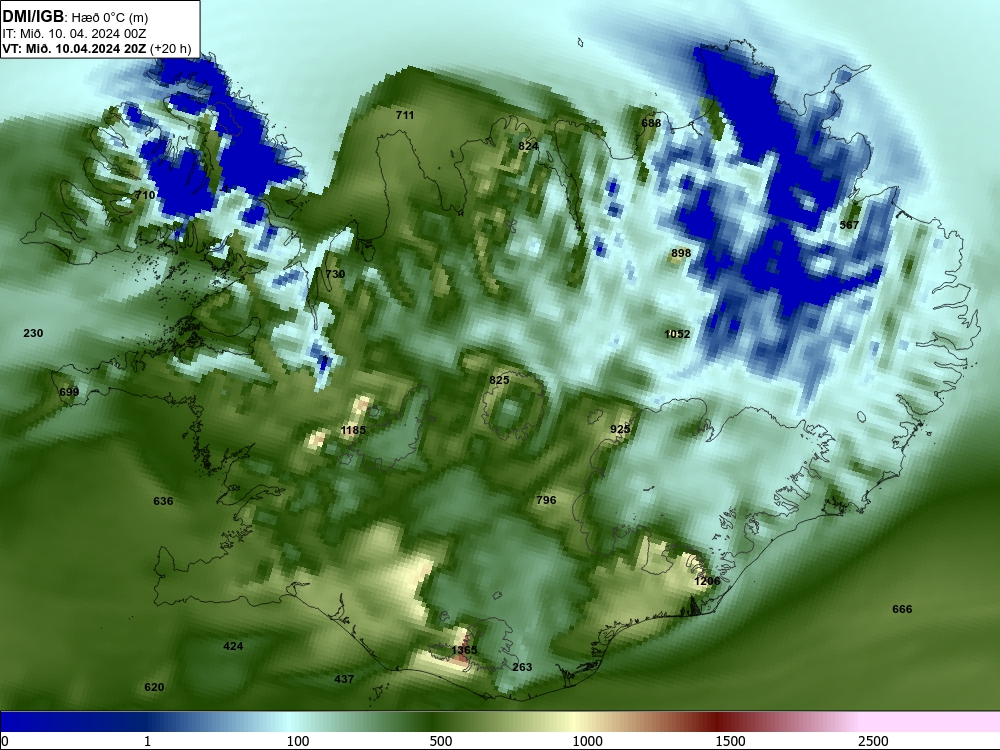Click the 0 label on the color scale

click(5, 741)
